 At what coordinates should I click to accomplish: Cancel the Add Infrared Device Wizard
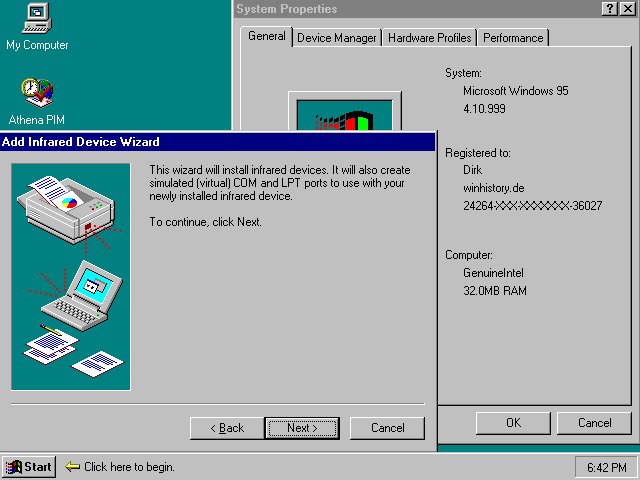tap(387, 428)
